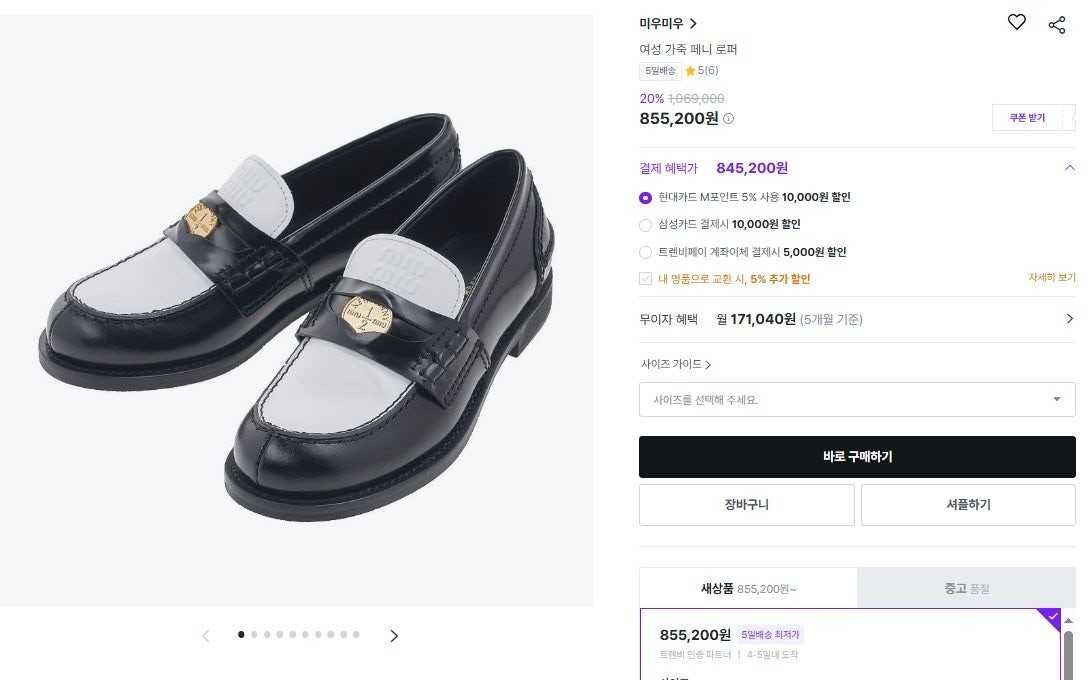Open the size selection dropdown
This screenshot has width=1091, height=680.
(857, 400)
